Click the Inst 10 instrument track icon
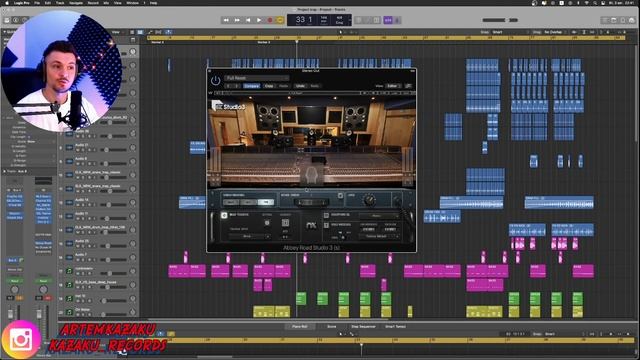 tap(69, 298)
